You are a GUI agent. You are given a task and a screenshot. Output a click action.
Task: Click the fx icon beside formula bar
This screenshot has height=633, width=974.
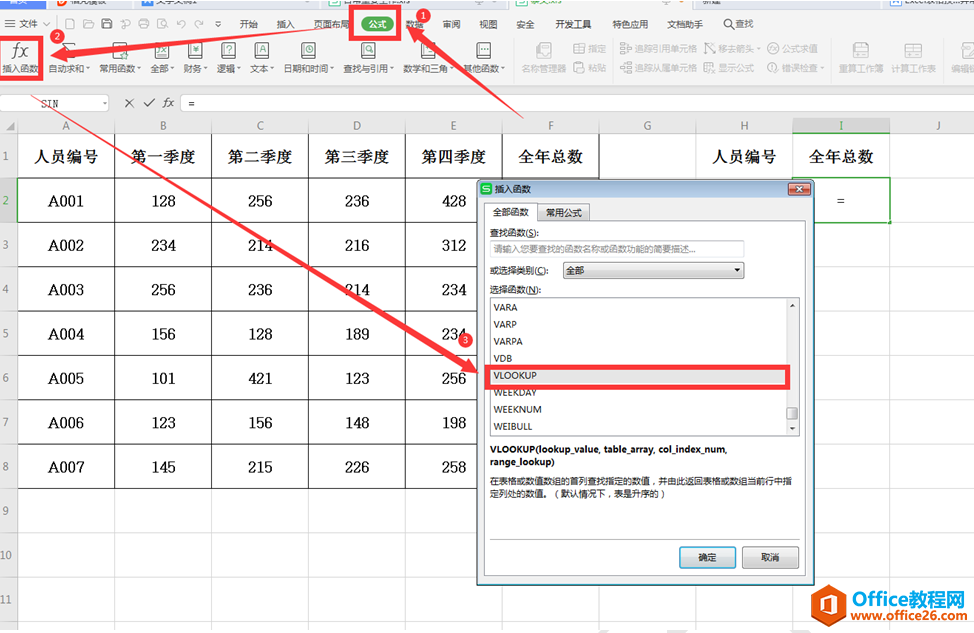click(168, 103)
